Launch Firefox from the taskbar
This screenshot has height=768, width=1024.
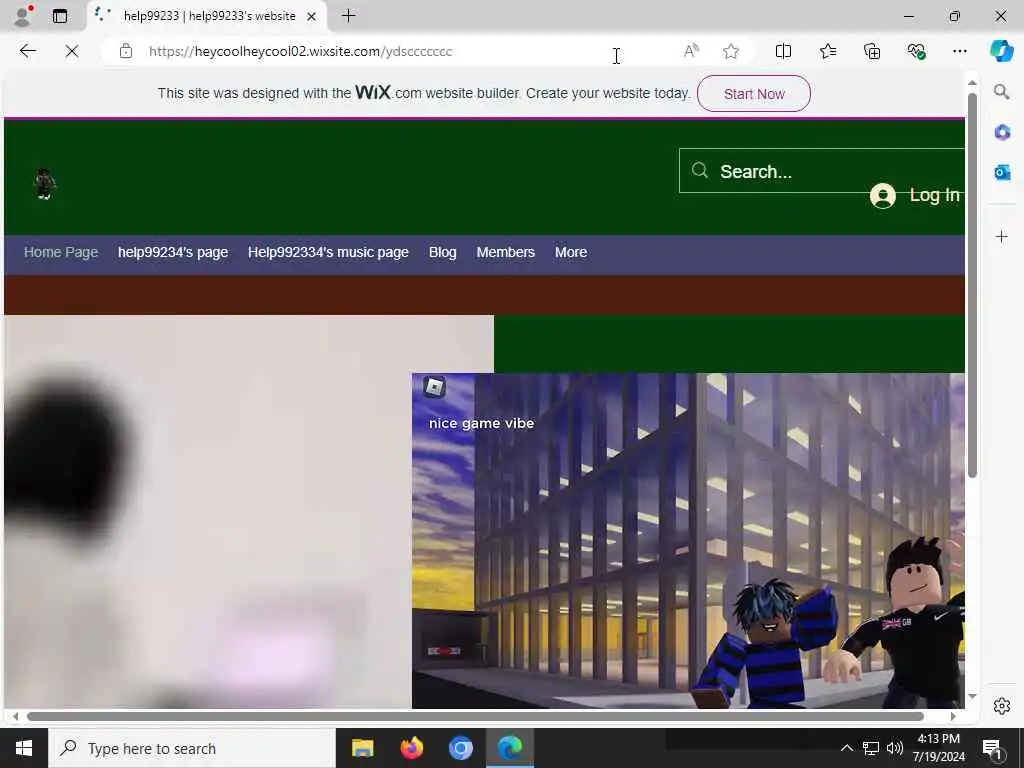[411, 748]
